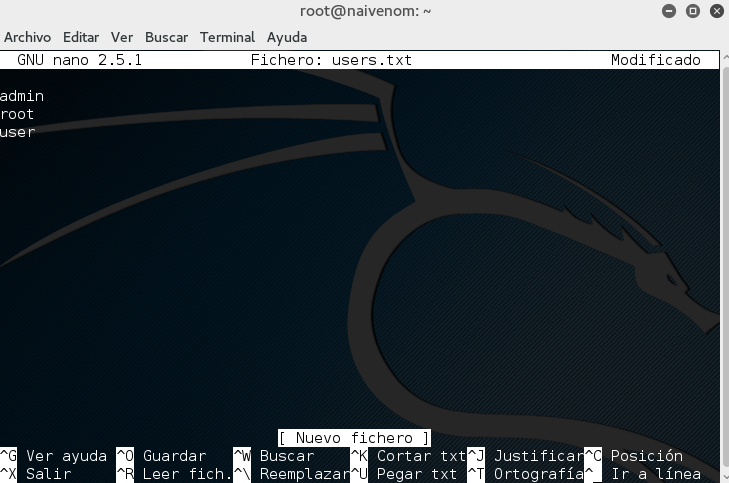Image resolution: width=729 pixels, height=483 pixels.
Task: Click the ^_ Ir a línea shortcut
Action: (643, 474)
